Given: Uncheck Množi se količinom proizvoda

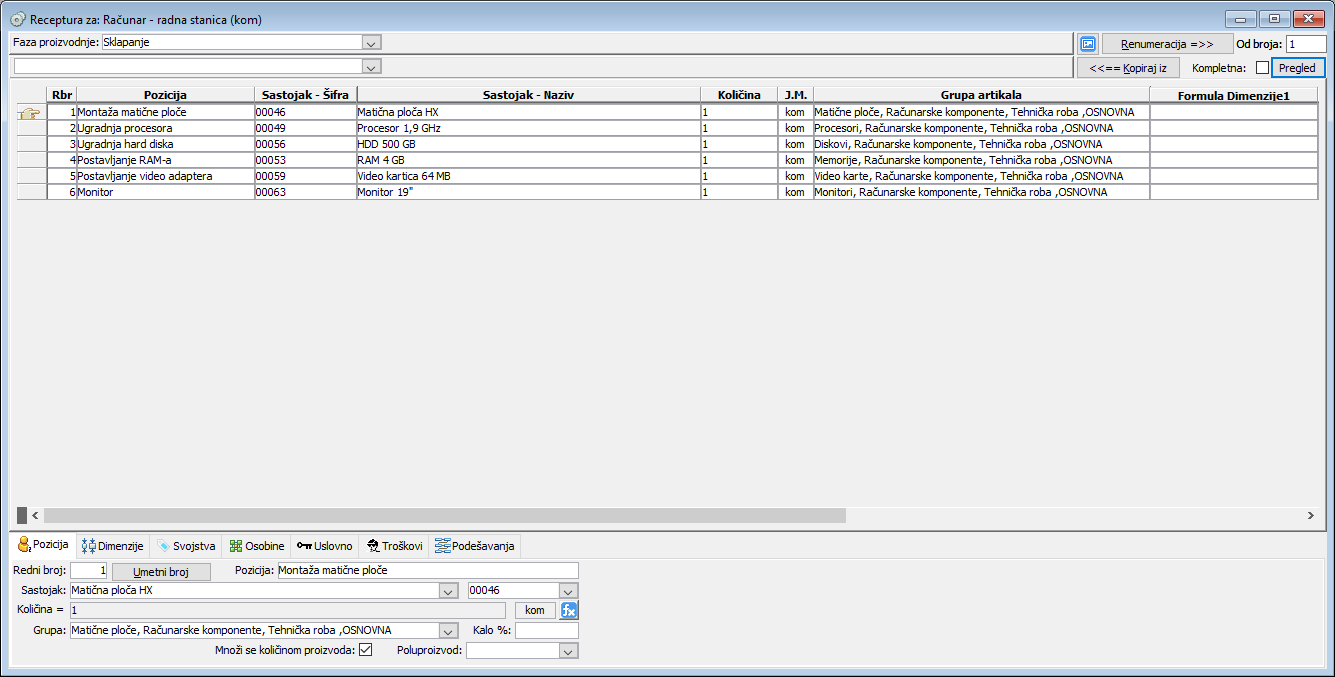Looking at the screenshot, I should pyautogui.click(x=365, y=650).
